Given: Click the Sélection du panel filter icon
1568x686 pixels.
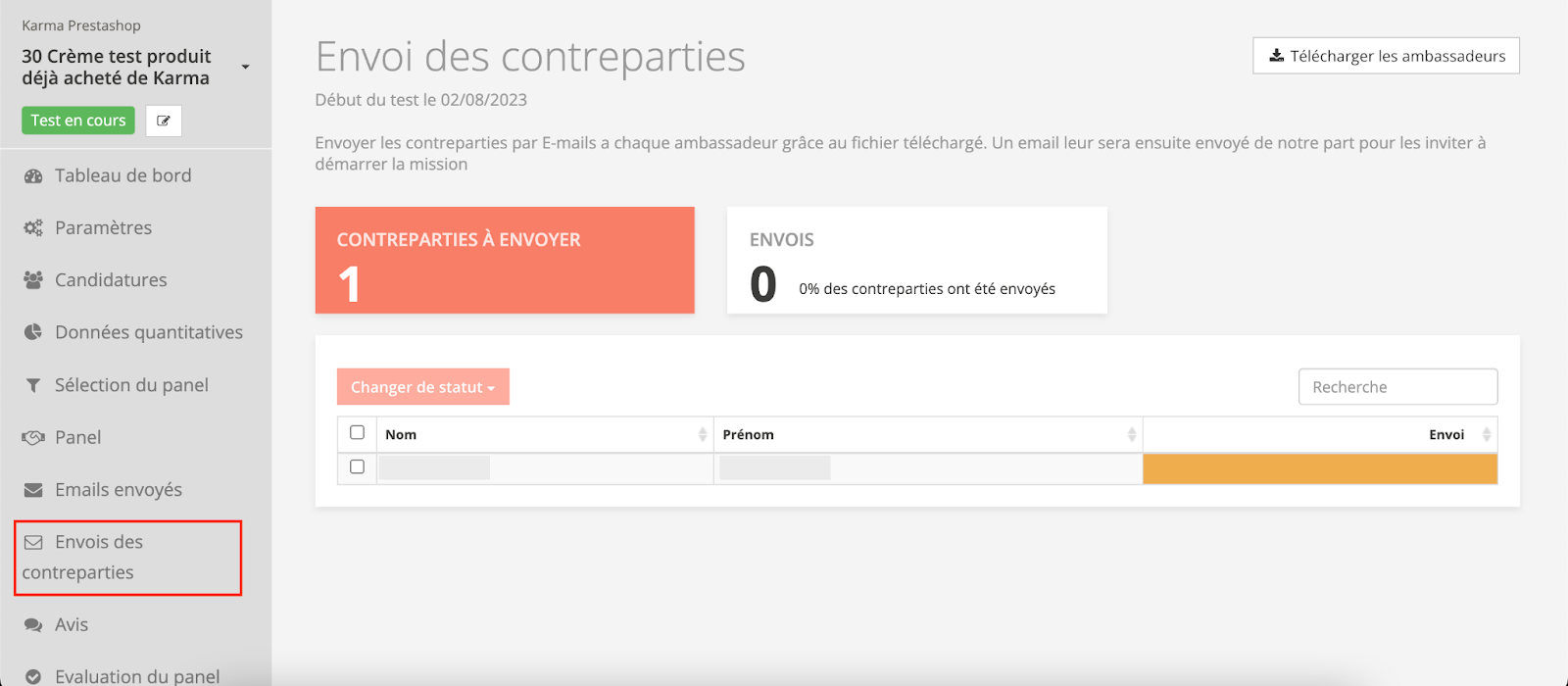Looking at the screenshot, I should click(33, 385).
